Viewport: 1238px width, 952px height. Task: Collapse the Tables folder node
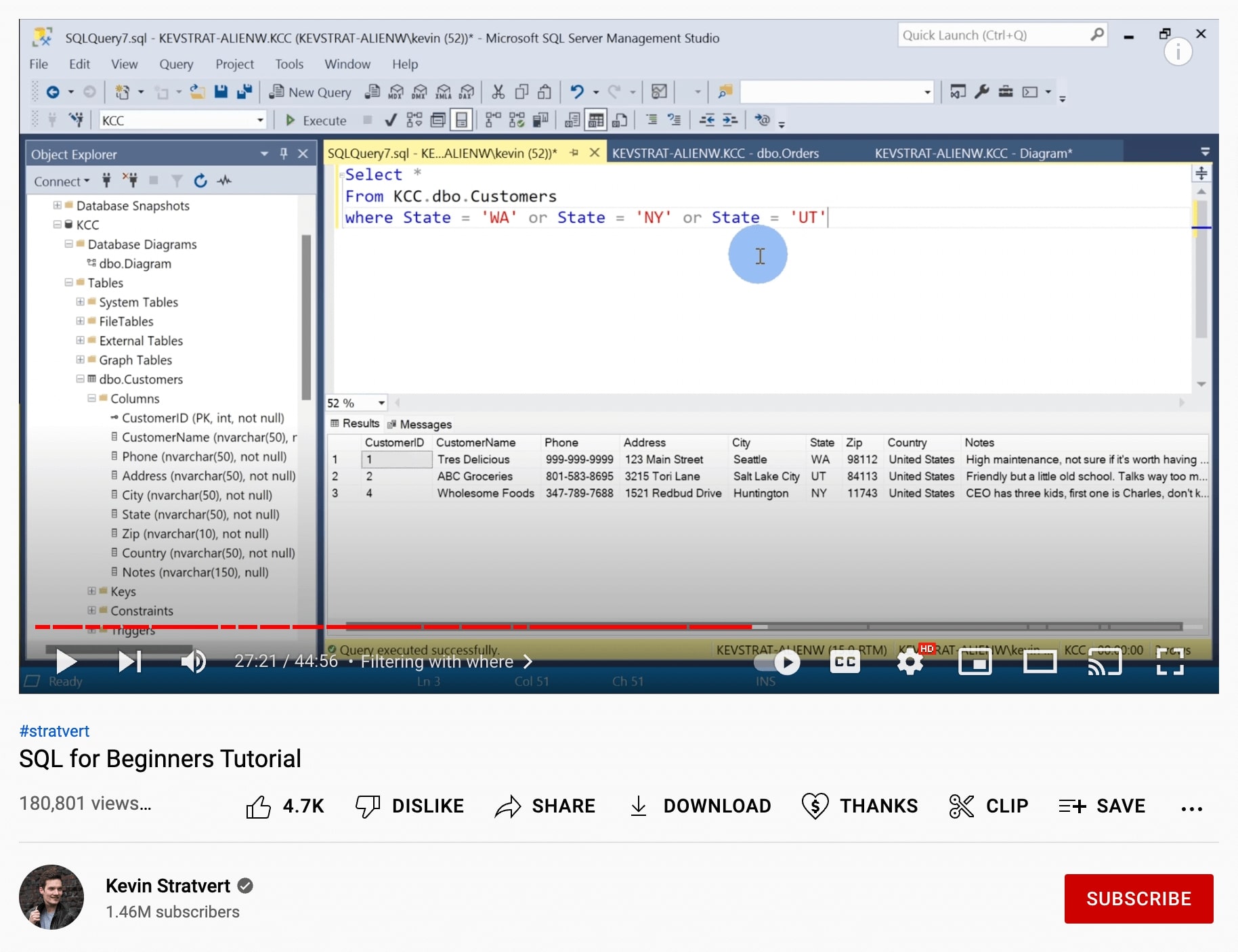(x=69, y=282)
